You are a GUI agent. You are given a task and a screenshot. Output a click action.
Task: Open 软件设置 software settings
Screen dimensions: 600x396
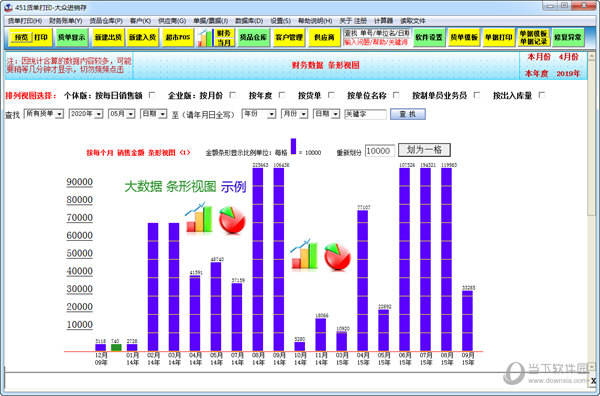click(429, 37)
